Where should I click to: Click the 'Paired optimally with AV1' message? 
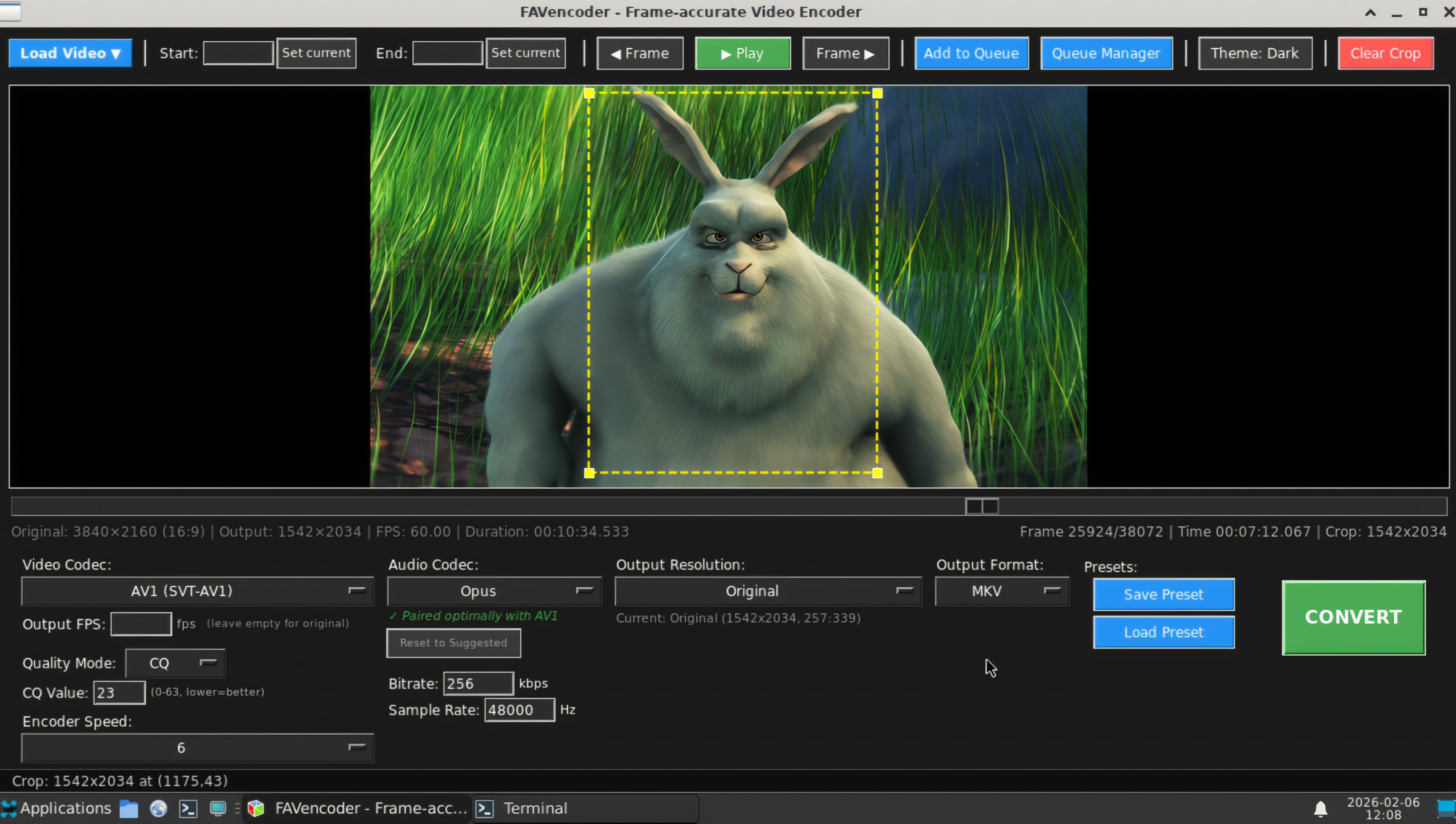(474, 616)
